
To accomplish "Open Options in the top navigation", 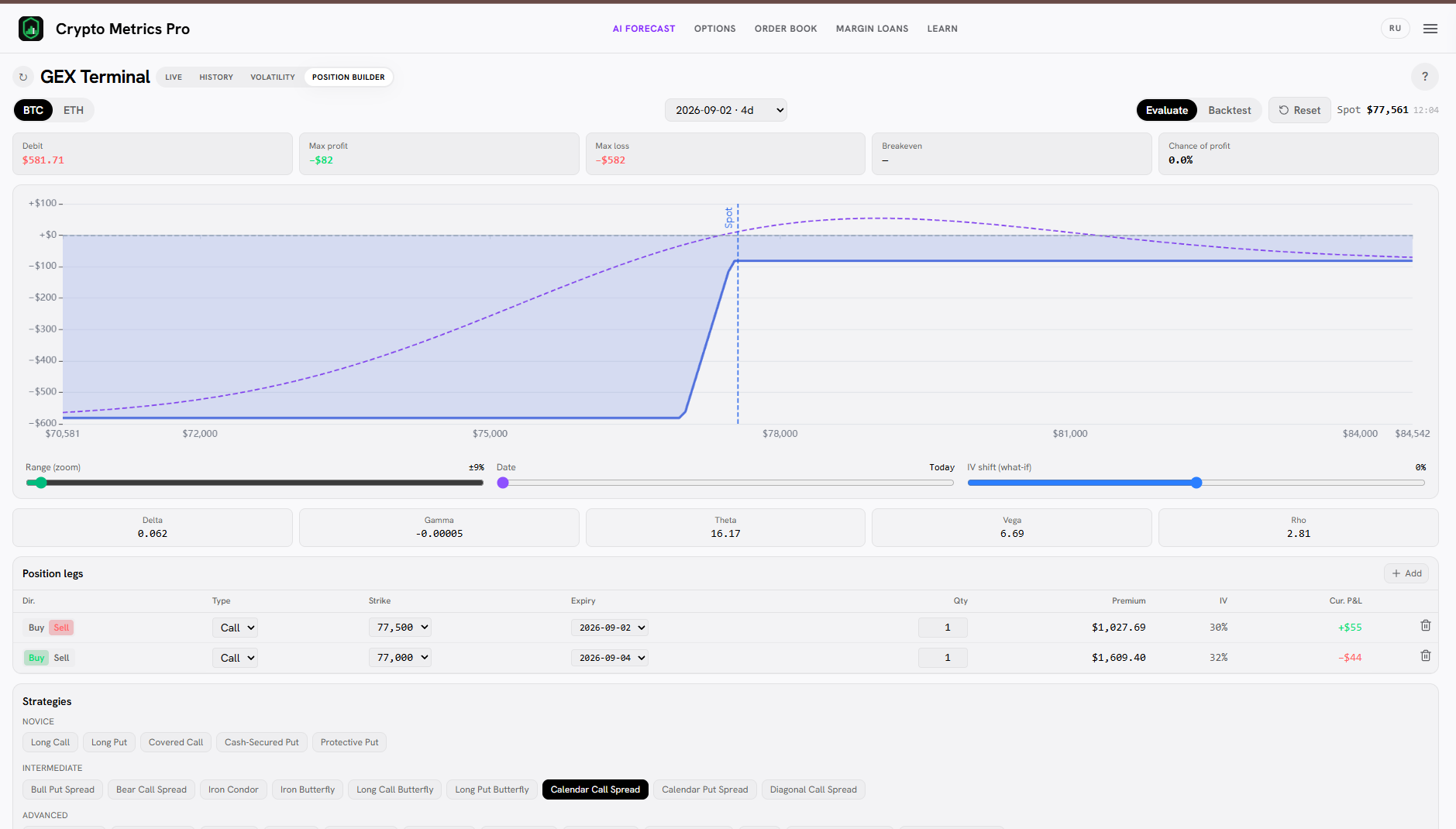I will click(714, 29).
